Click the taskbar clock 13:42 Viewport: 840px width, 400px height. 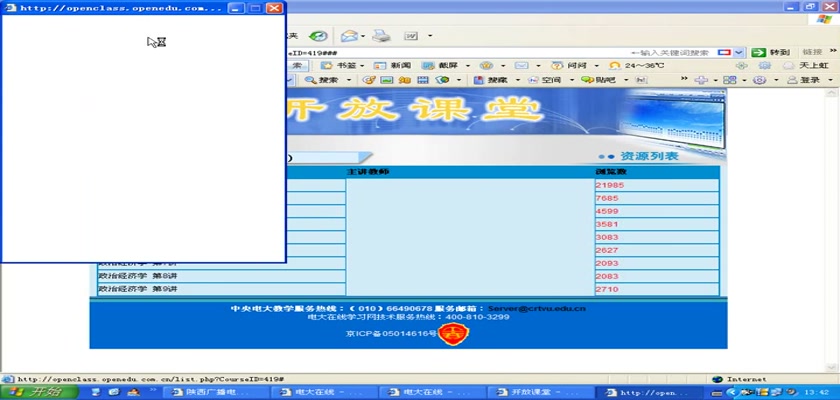pyautogui.click(x=818, y=393)
